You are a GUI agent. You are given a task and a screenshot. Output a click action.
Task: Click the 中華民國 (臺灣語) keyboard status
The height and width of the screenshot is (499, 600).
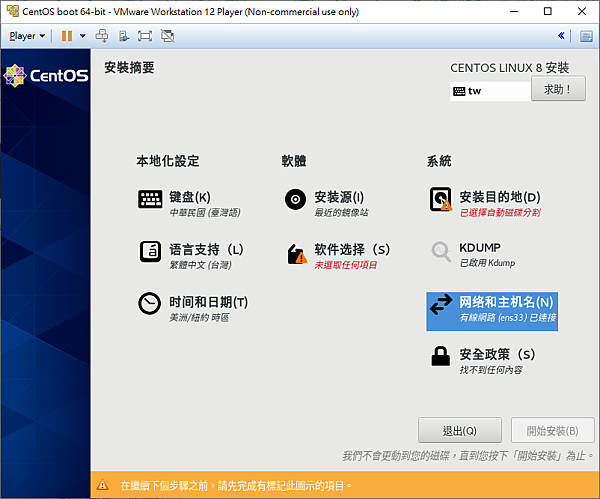point(205,212)
